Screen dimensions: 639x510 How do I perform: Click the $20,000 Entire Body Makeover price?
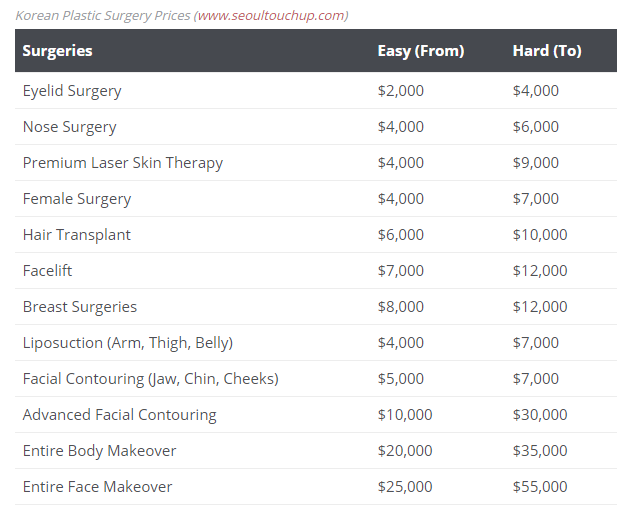click(405, 451)
